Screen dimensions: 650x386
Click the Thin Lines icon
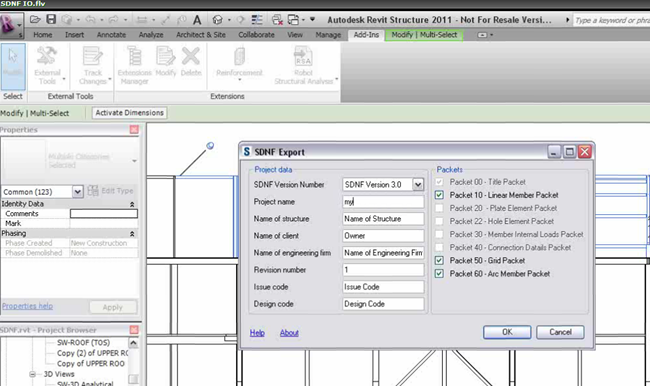[257, 19]
